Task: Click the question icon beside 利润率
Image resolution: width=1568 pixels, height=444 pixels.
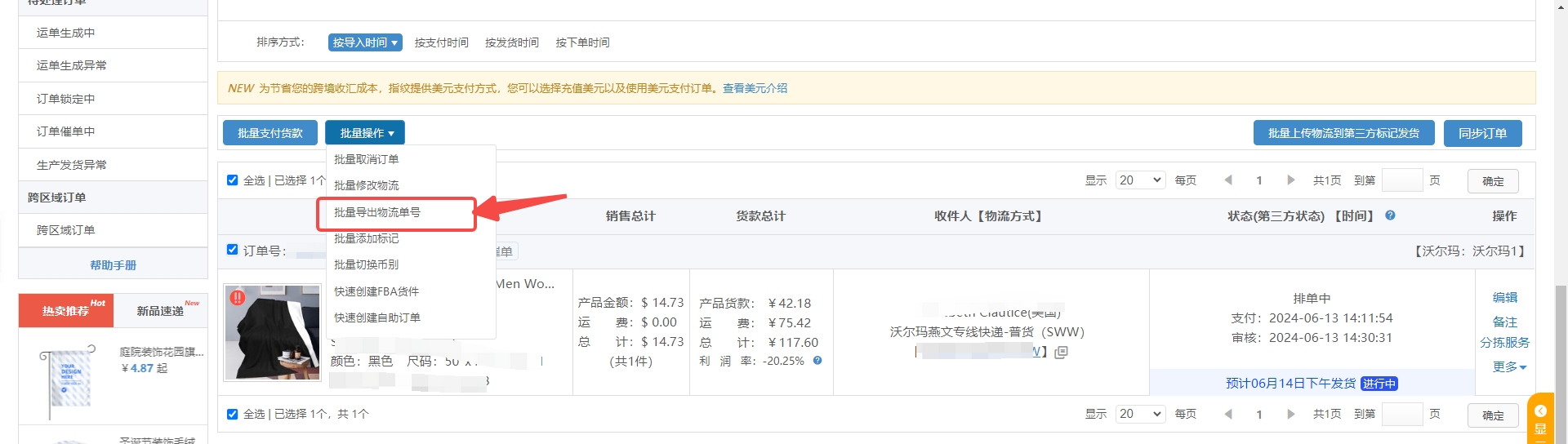Action: pos(817,361)
